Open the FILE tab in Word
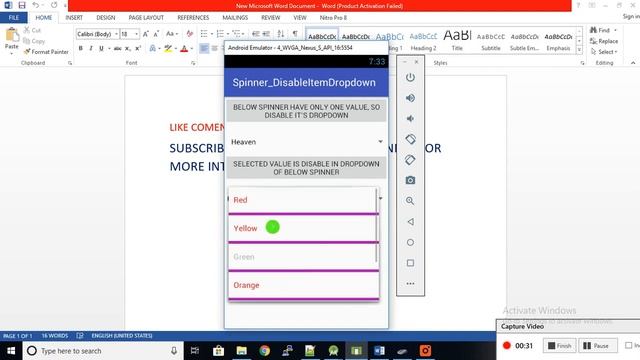Image resolution: width=640 pixels, height=360 pixels. pyautogui.click(x=13, y=18)
